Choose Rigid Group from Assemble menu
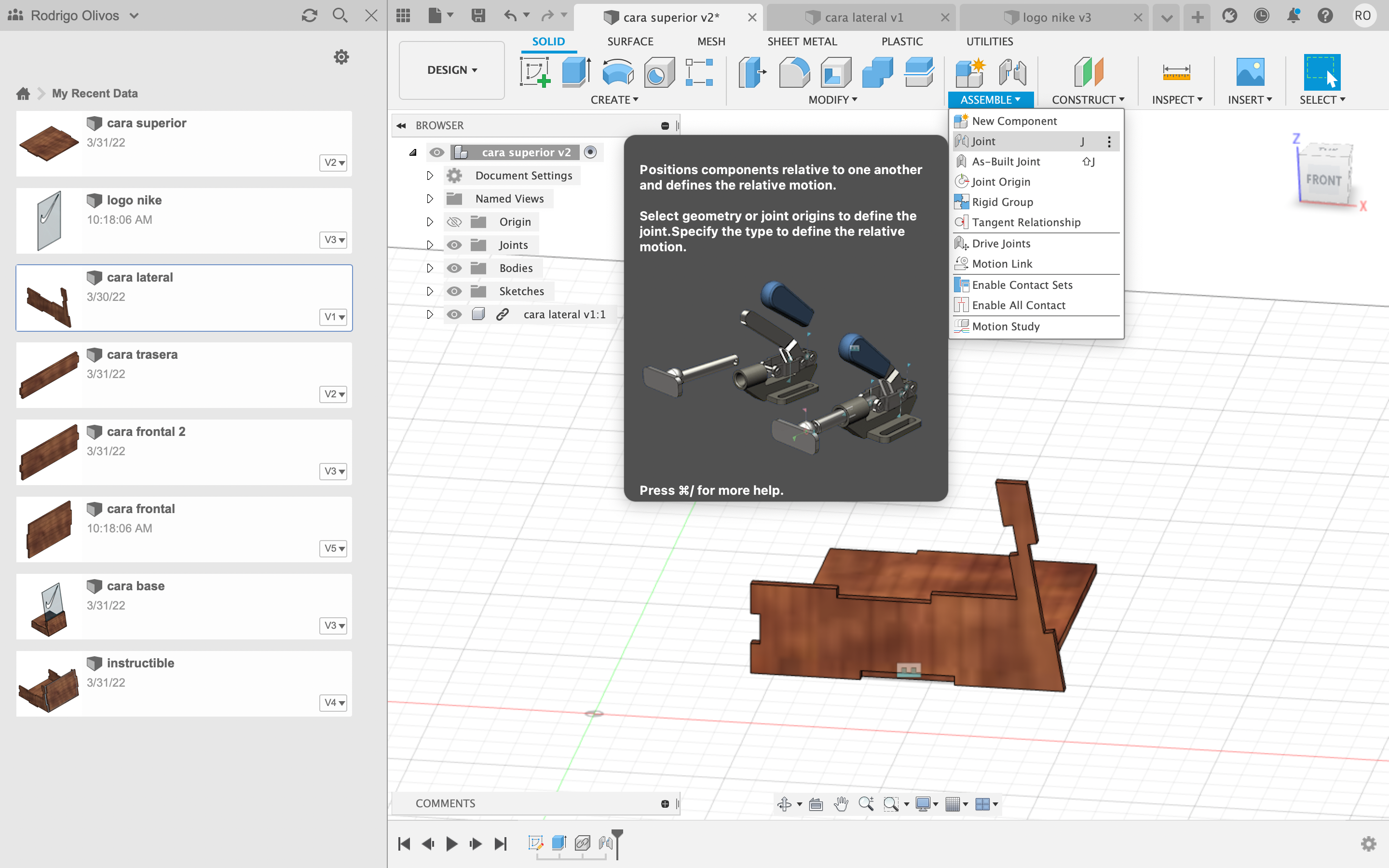Viewport: 1389px width, 868px height. 1036,202
